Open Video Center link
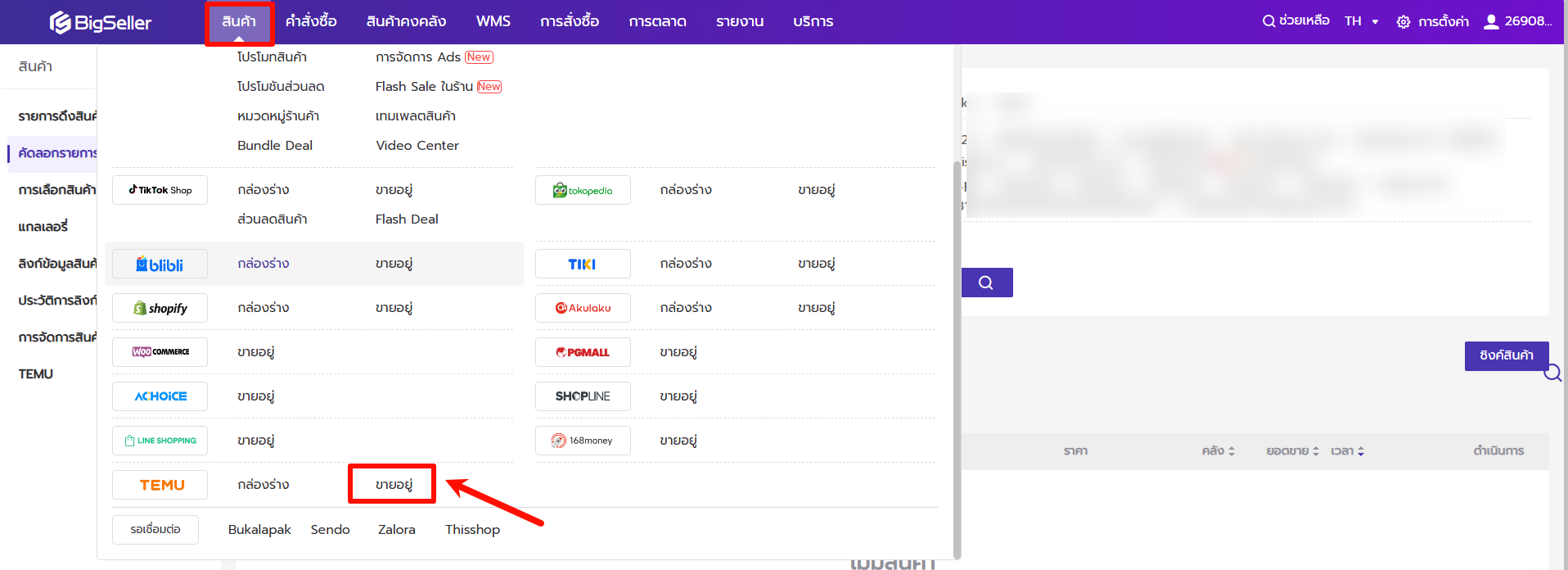The height and width of the screenshot is (570, 1568). click(x=417, y=146)
